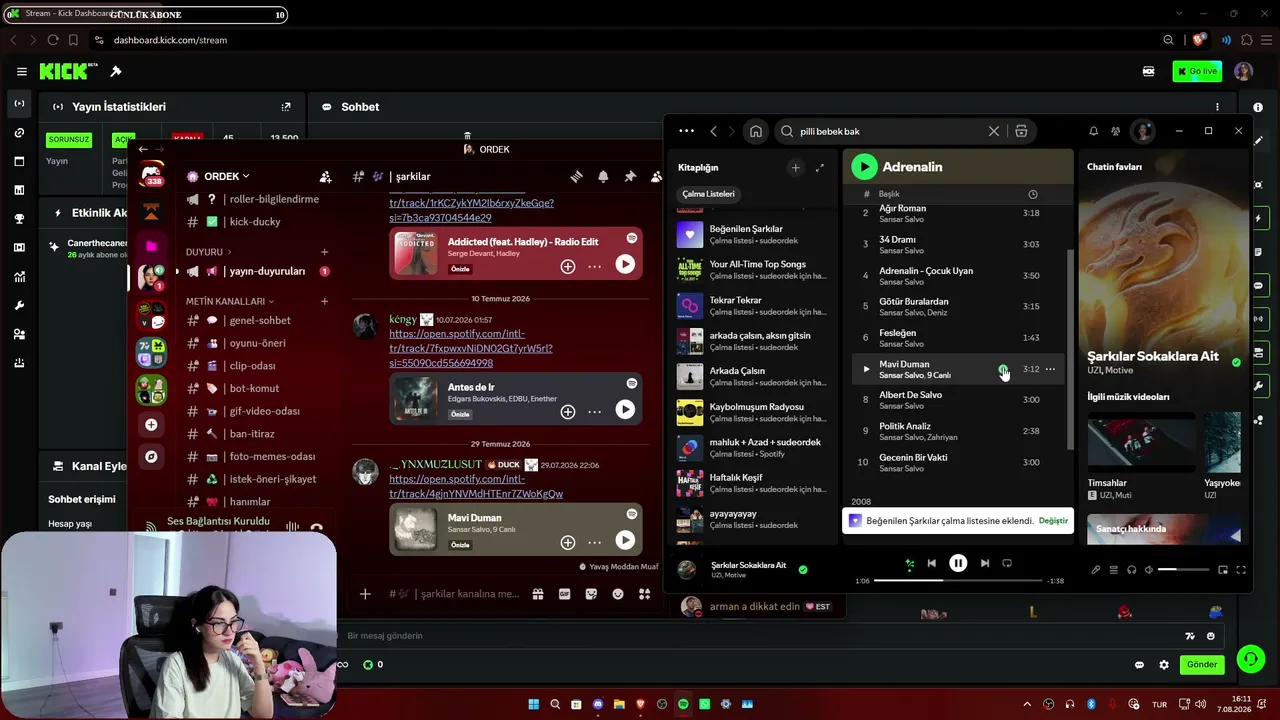
Task: Skip to next track in Spotify
Action: pyautogui.click(x=985, y=563)
